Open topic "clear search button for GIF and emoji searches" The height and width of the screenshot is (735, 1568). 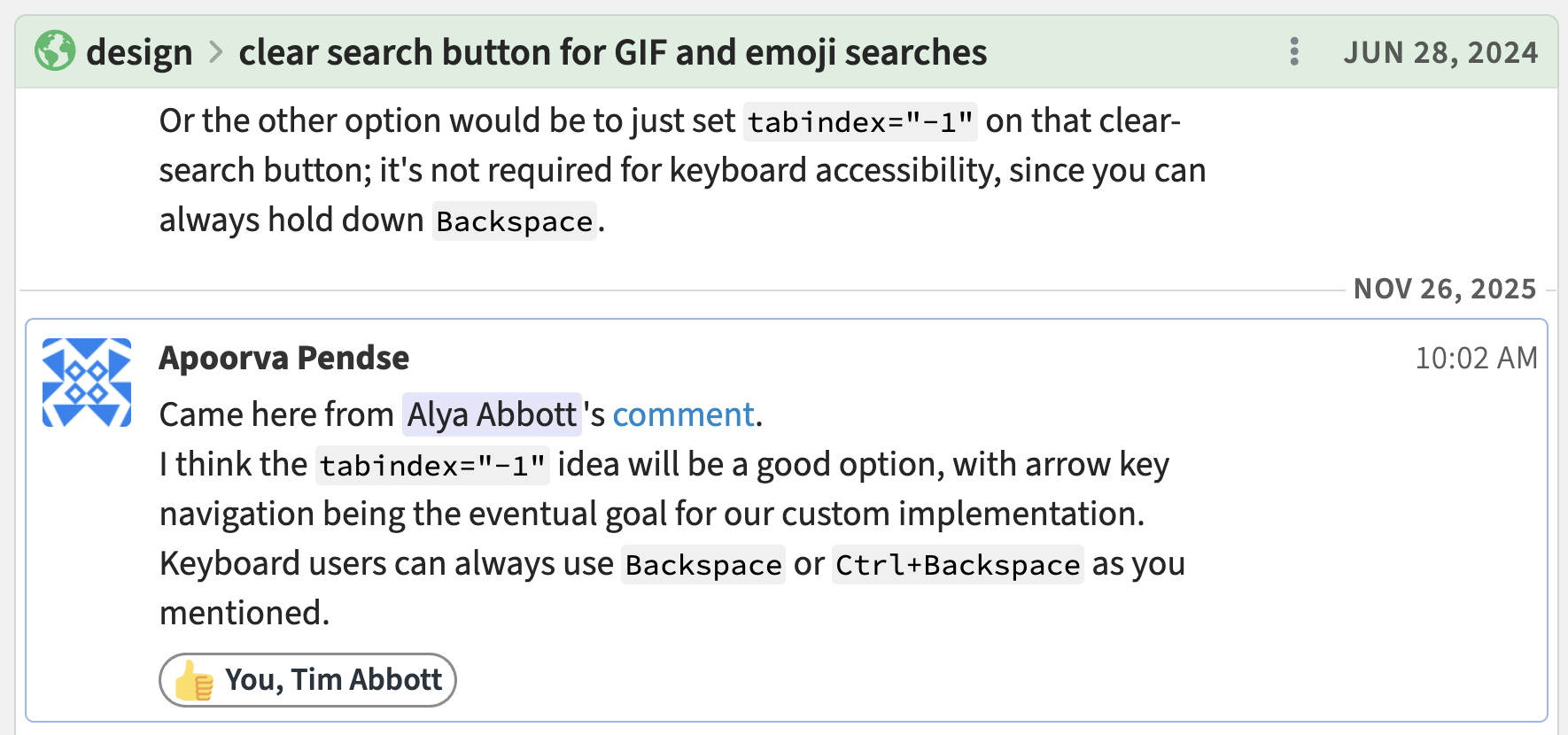click(612, 52)
